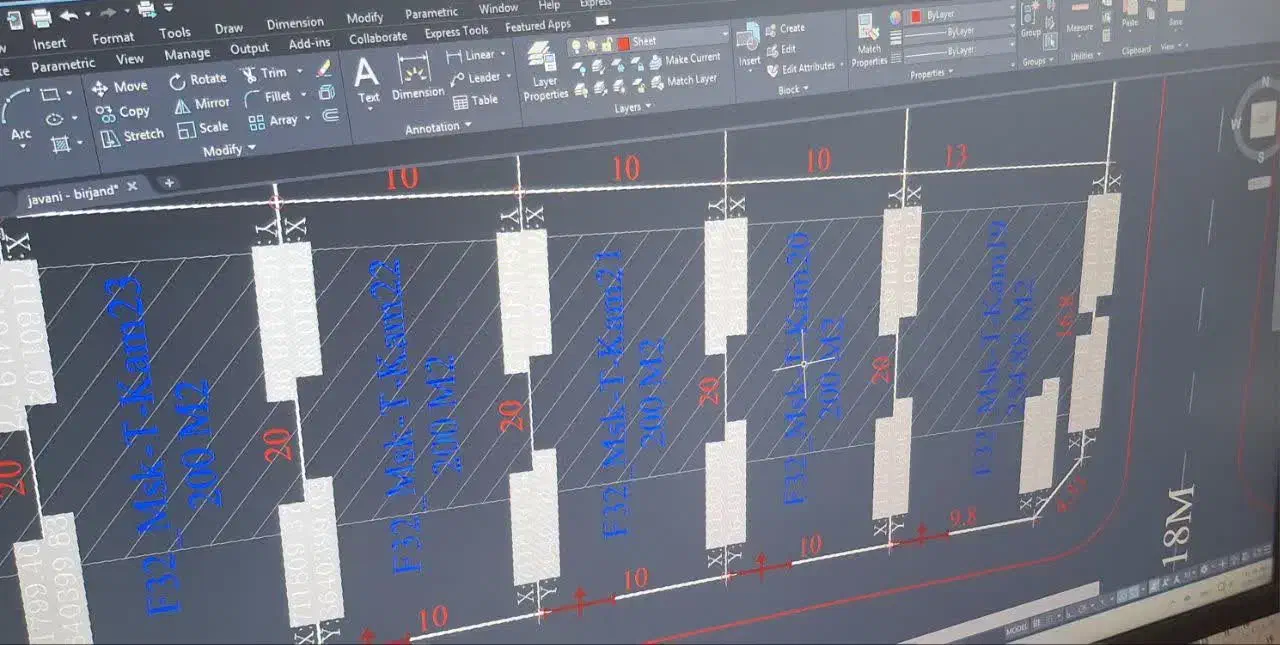
Task: Expand the Modify panel
Action: pyautogui.click(x=228, y=150)
